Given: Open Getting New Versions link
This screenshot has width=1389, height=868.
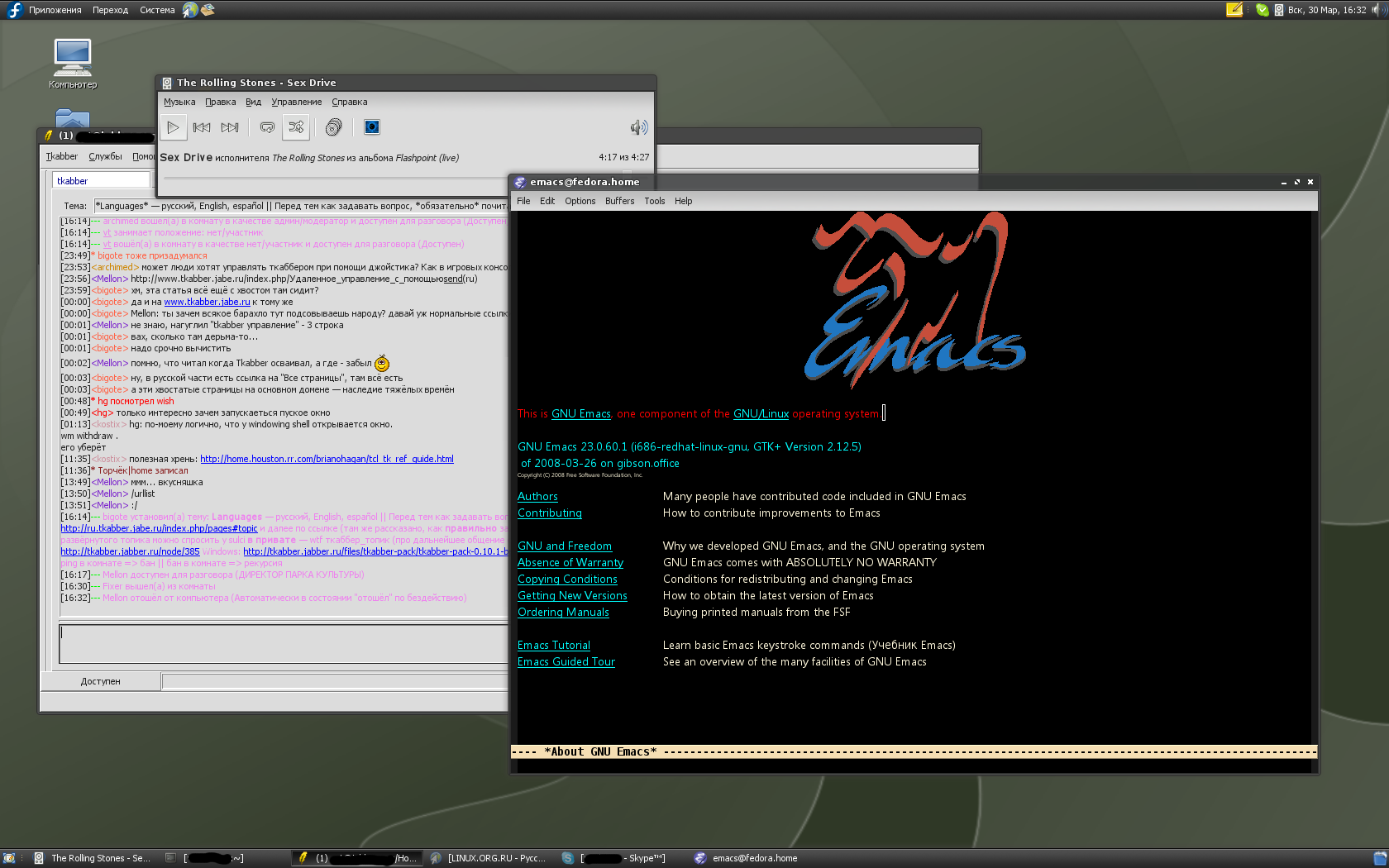Looking at the screenshot, I should pyautogui.click(x=572, y=596).
